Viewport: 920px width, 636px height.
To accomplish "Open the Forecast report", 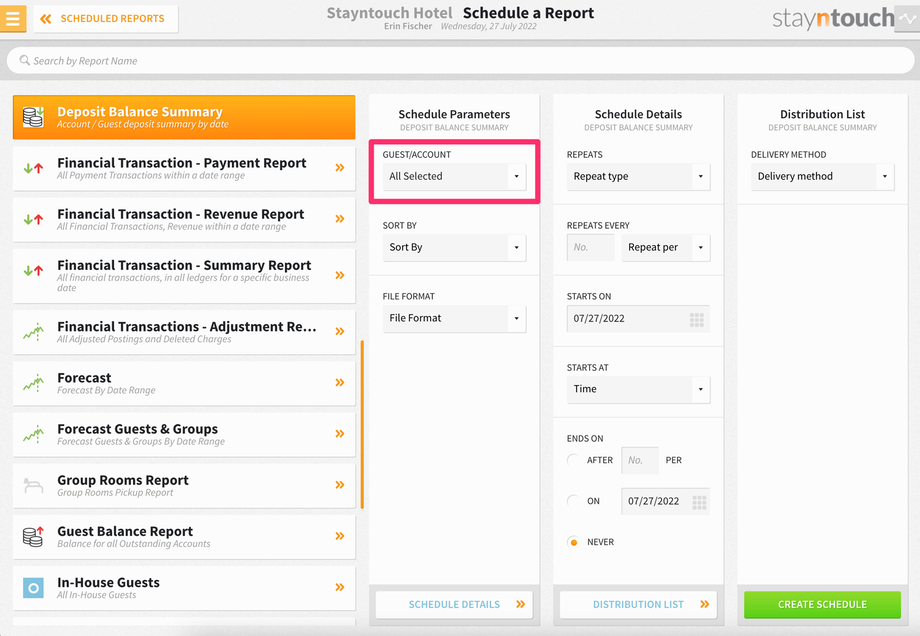I will (184, 383).
